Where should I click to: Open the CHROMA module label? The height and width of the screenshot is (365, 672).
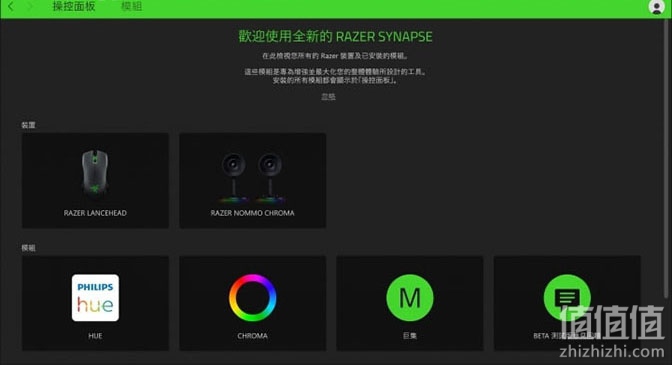(x=252, y=336)
